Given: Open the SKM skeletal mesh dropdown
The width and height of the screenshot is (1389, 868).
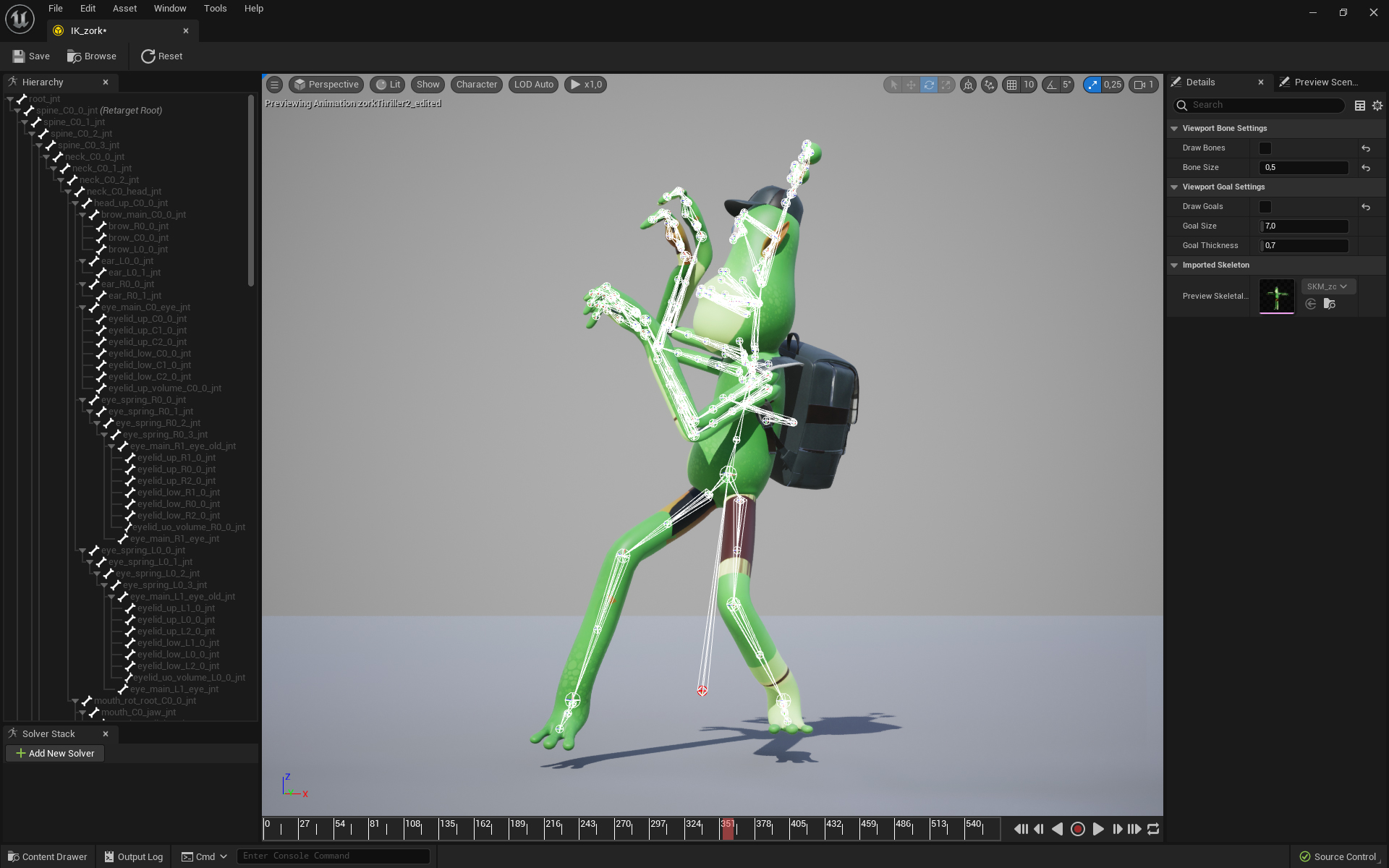Looking at the screenshot, I should coord(1328,286).
